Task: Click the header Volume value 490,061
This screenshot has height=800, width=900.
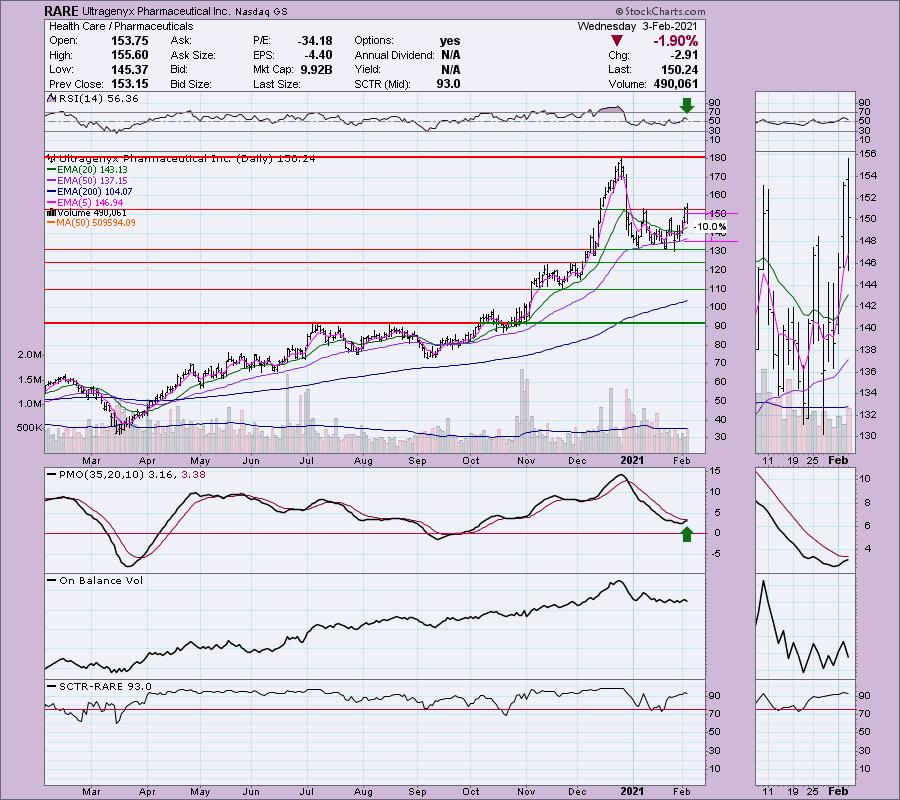Action: (x=676, y=84)
